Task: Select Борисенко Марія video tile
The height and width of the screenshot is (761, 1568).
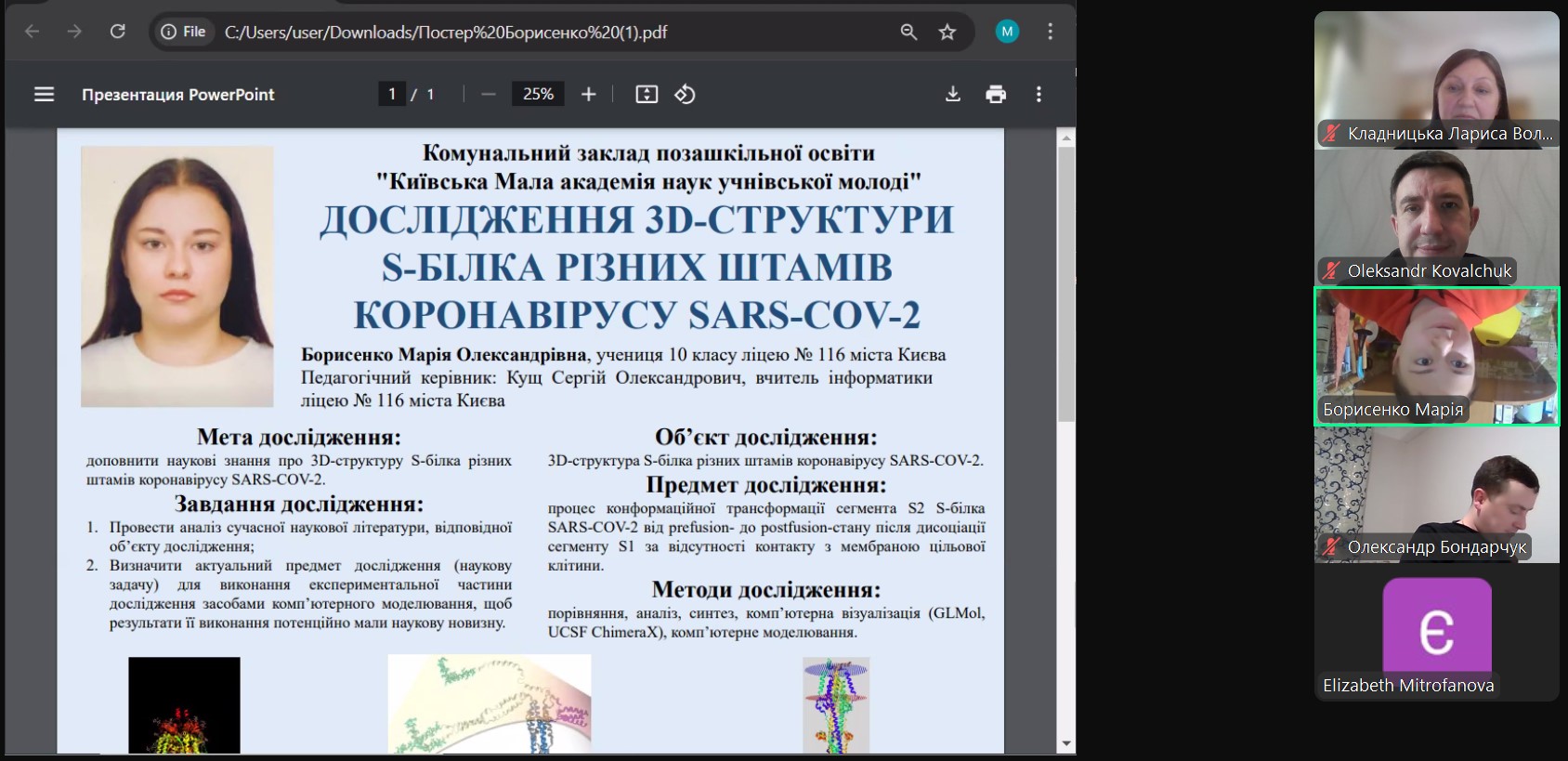Action: [1436, 356]
